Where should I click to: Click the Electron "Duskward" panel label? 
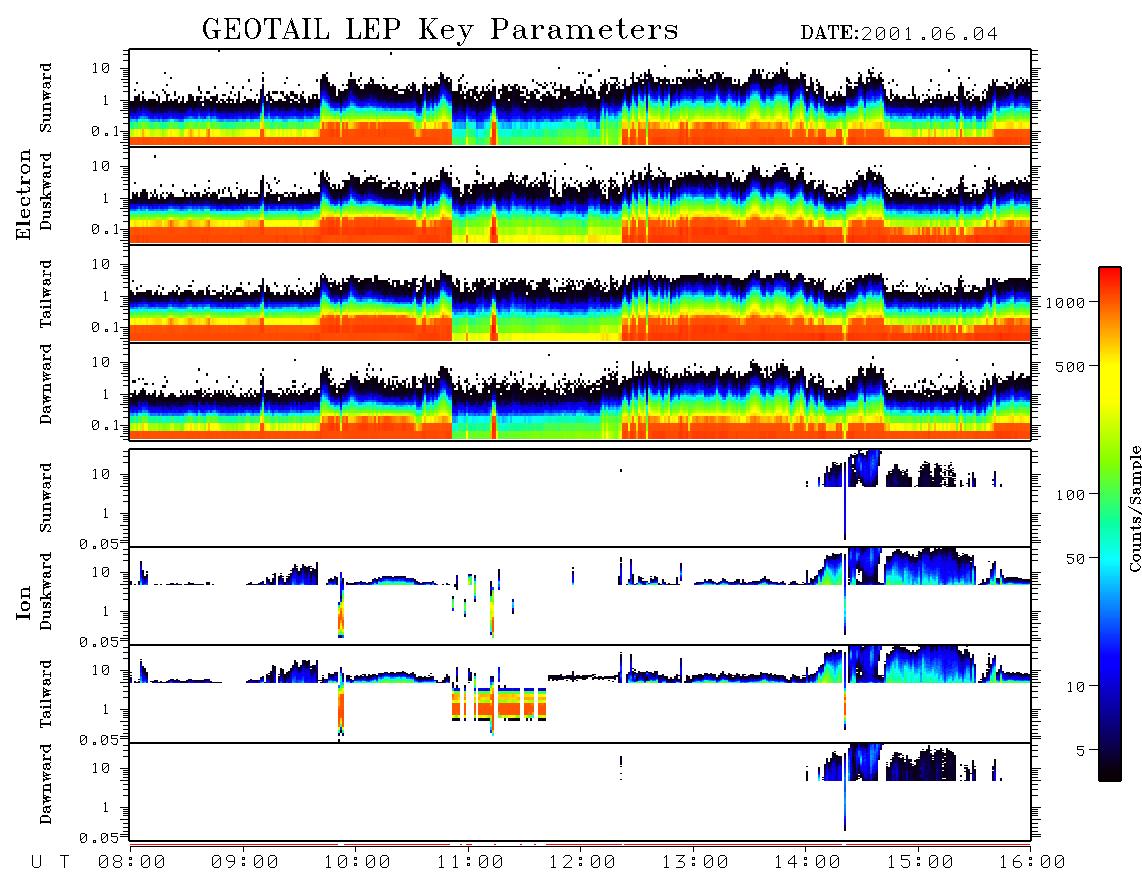(46, 191)
